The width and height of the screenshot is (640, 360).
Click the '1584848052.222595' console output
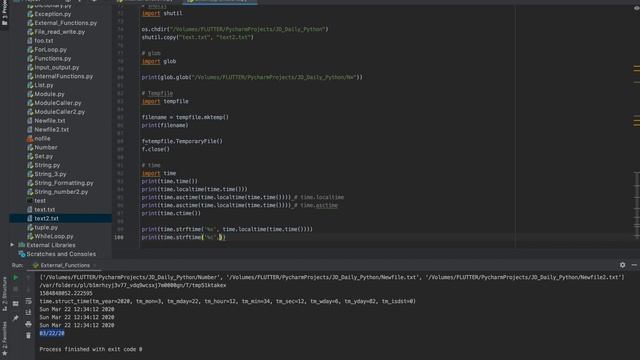pyautogui.click(x=66, y=293)
